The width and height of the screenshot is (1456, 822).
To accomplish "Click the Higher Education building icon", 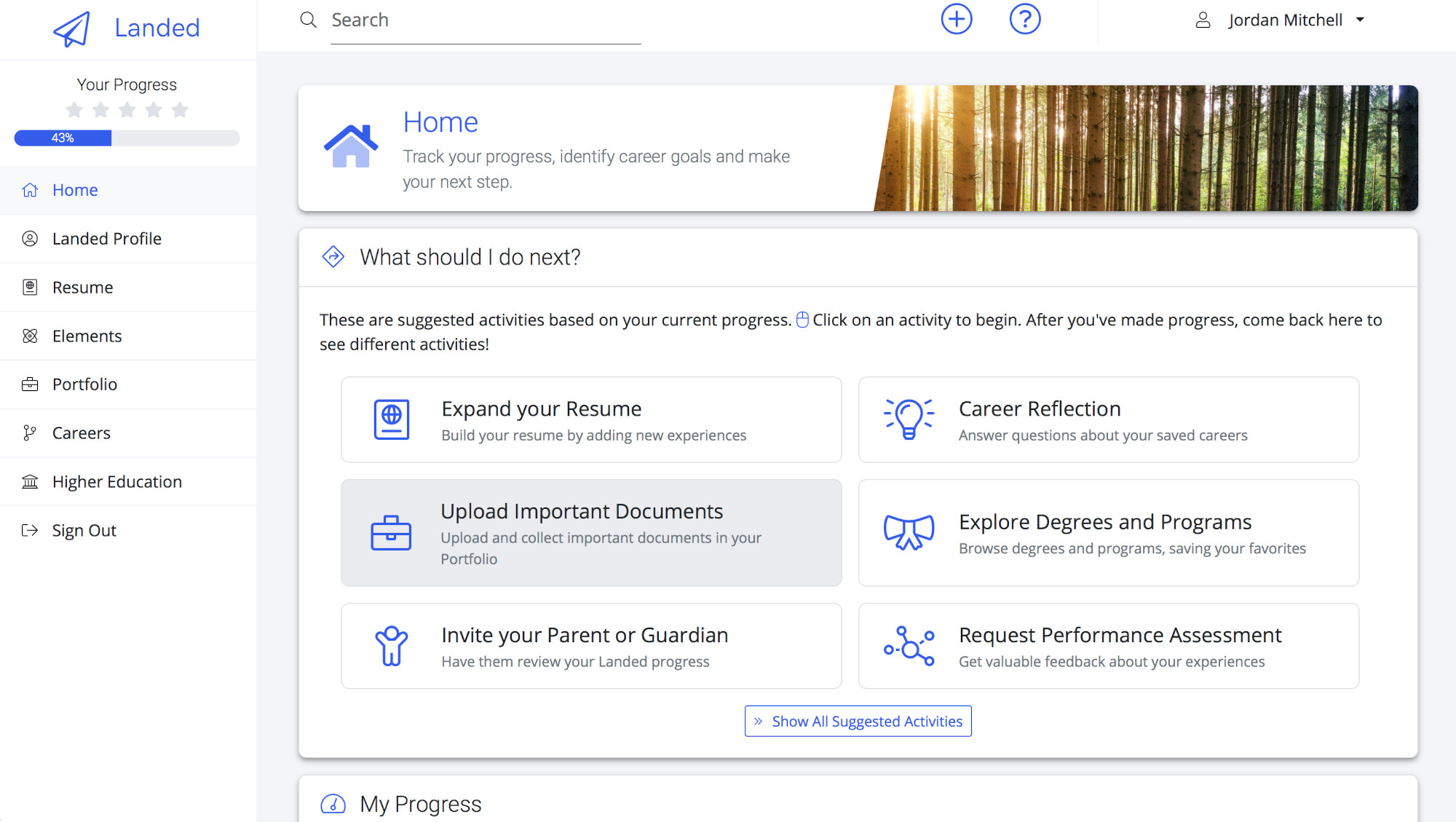I will pos(30,482).
